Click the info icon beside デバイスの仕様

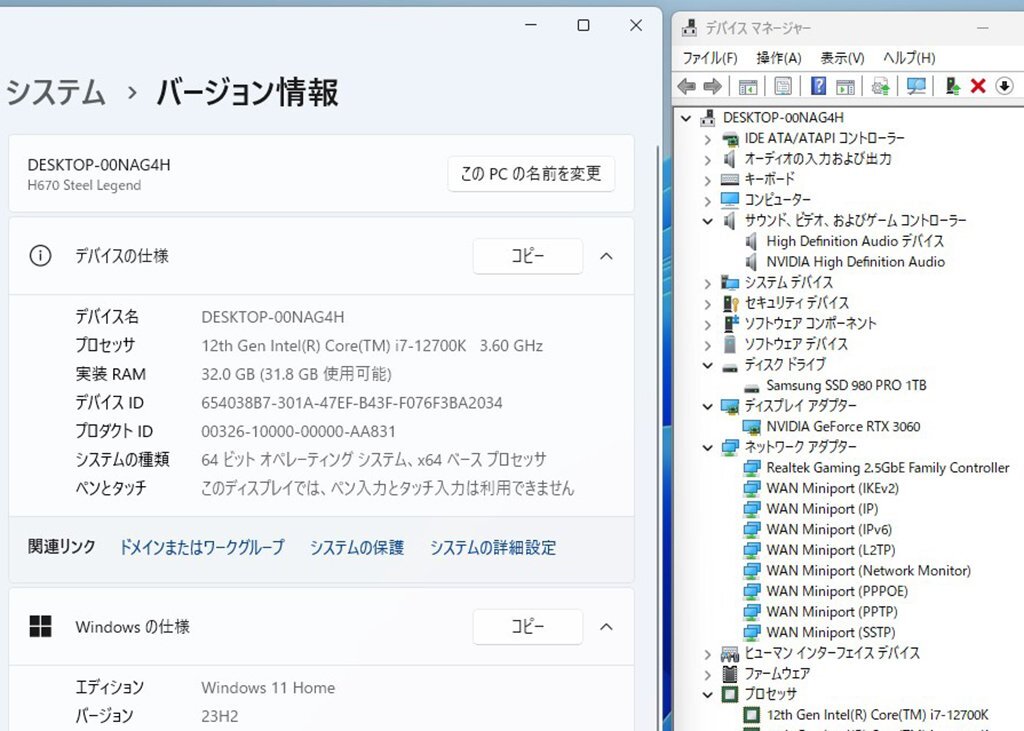(x=40, y=255)
